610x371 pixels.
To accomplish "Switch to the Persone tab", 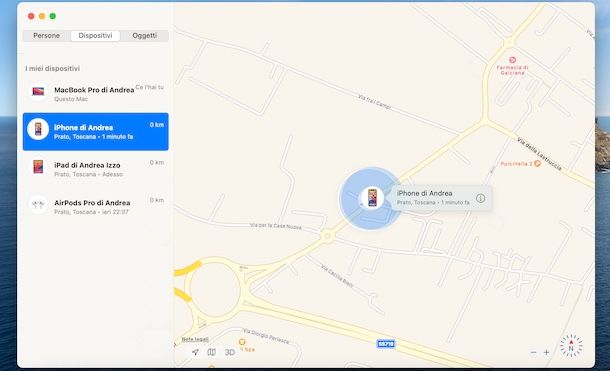I will tap(46, 36).
